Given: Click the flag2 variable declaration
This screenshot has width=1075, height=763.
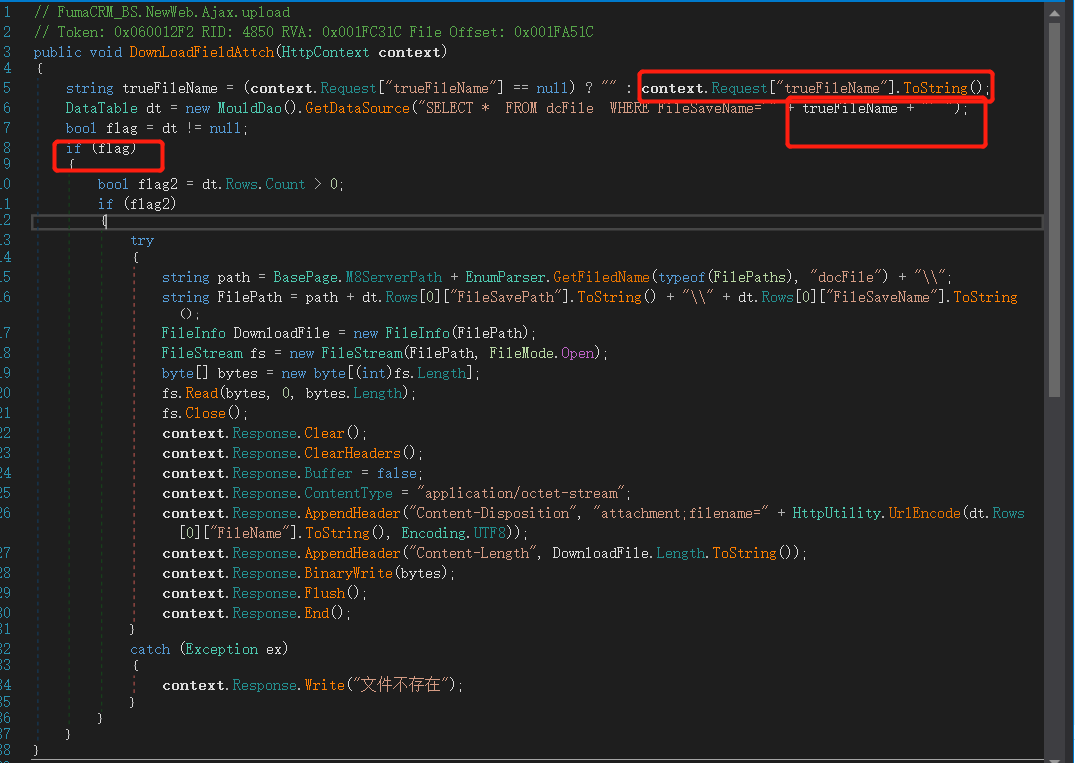Looking at the screenshot, I should point(158,184).
